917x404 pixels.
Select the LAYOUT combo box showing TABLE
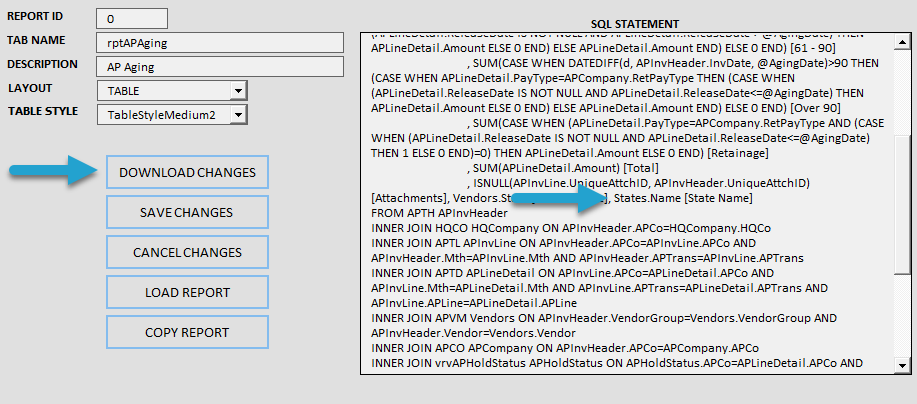(x=172, y=91)
